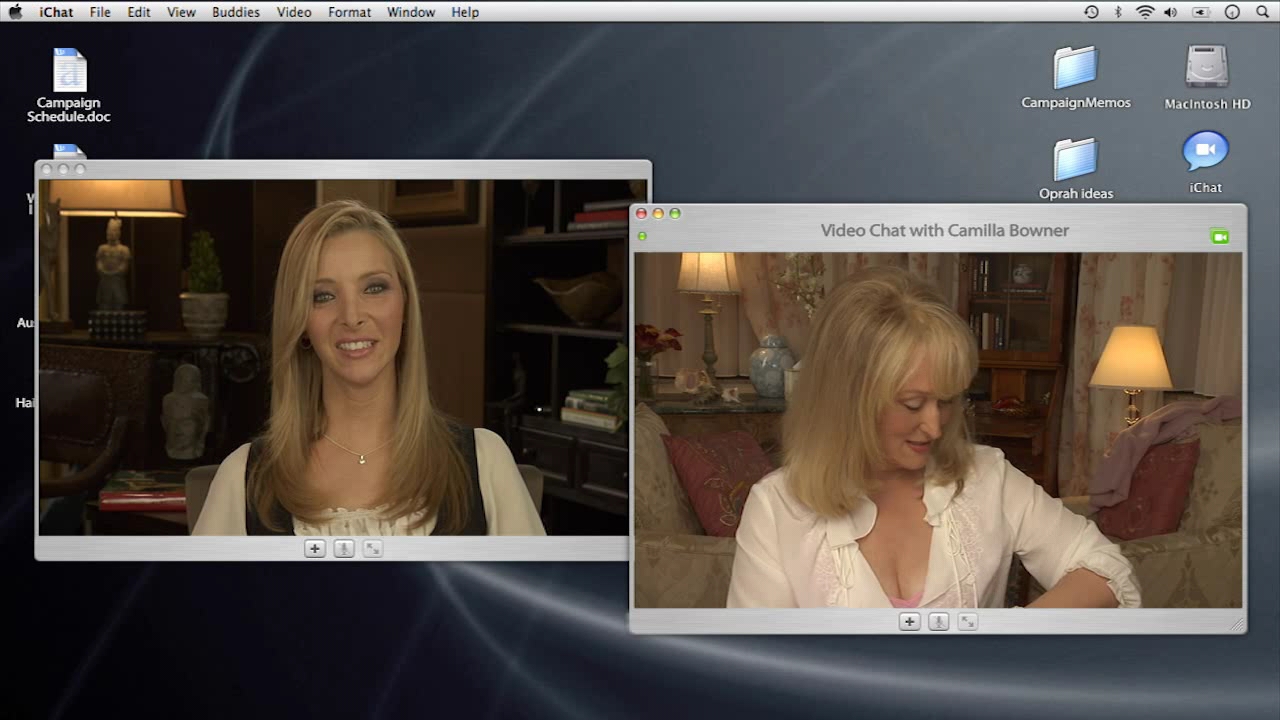1280x720 pixels.
Task: Go full screen in Camilla Bowner chat
Action: click(967, 622)
